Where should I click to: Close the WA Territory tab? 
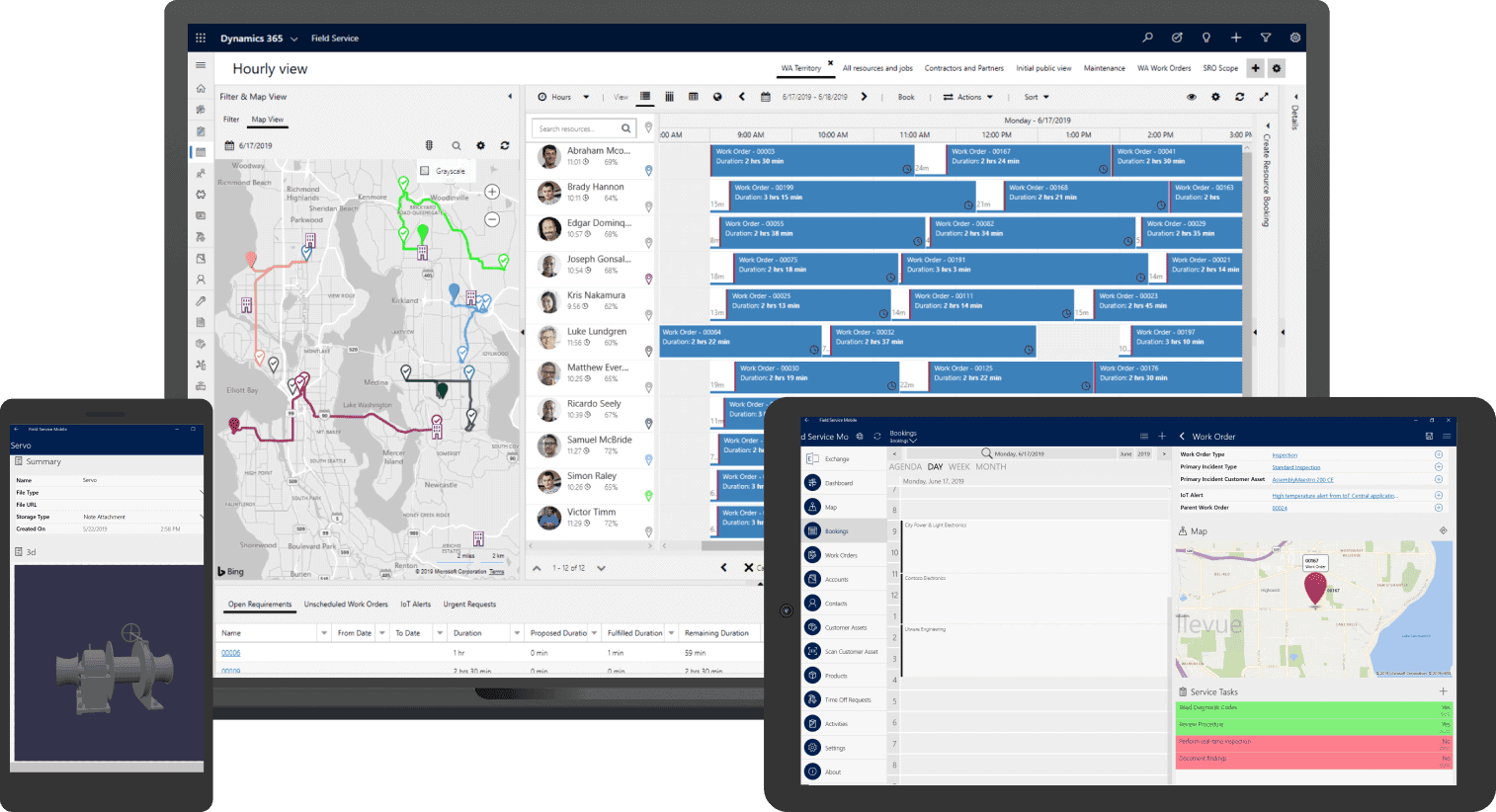pos(830,62)
